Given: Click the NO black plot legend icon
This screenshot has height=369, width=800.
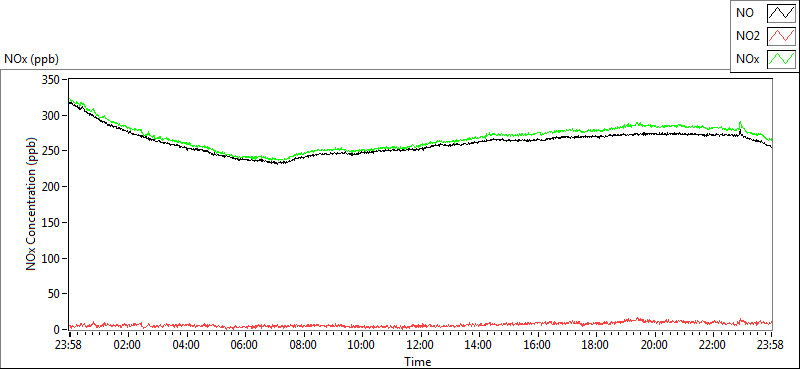Looking at the screenshot, I should 782,13.
